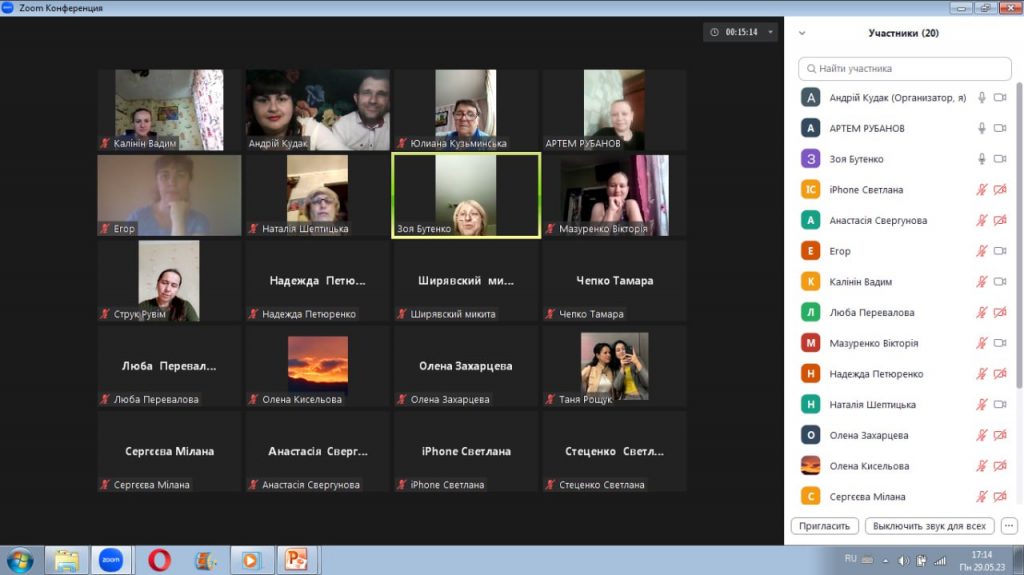Click the Пригласить button
The image size is (1024, 575).
[x=824, y=526]
